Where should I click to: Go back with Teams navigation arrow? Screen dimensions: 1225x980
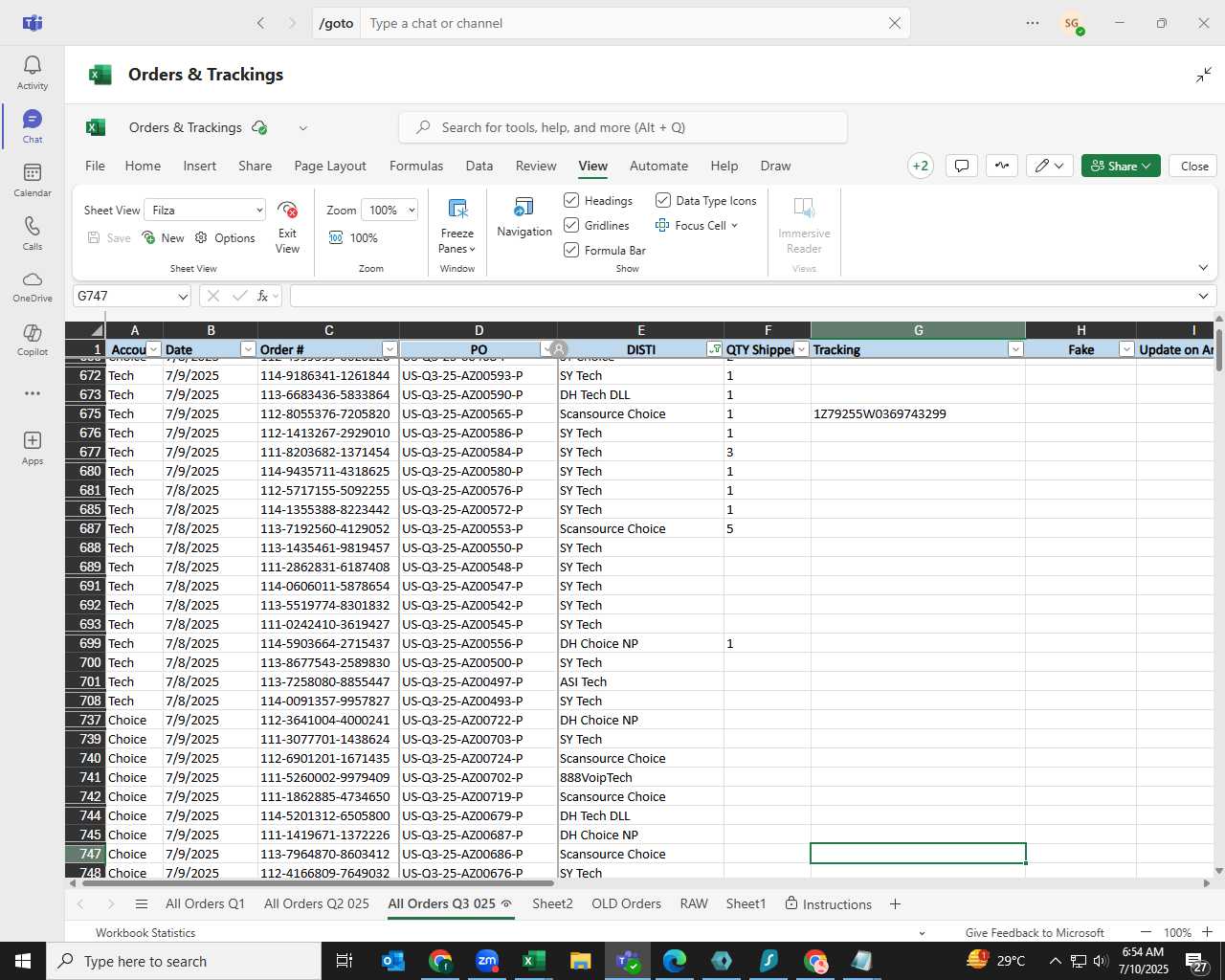click(260, 23)
